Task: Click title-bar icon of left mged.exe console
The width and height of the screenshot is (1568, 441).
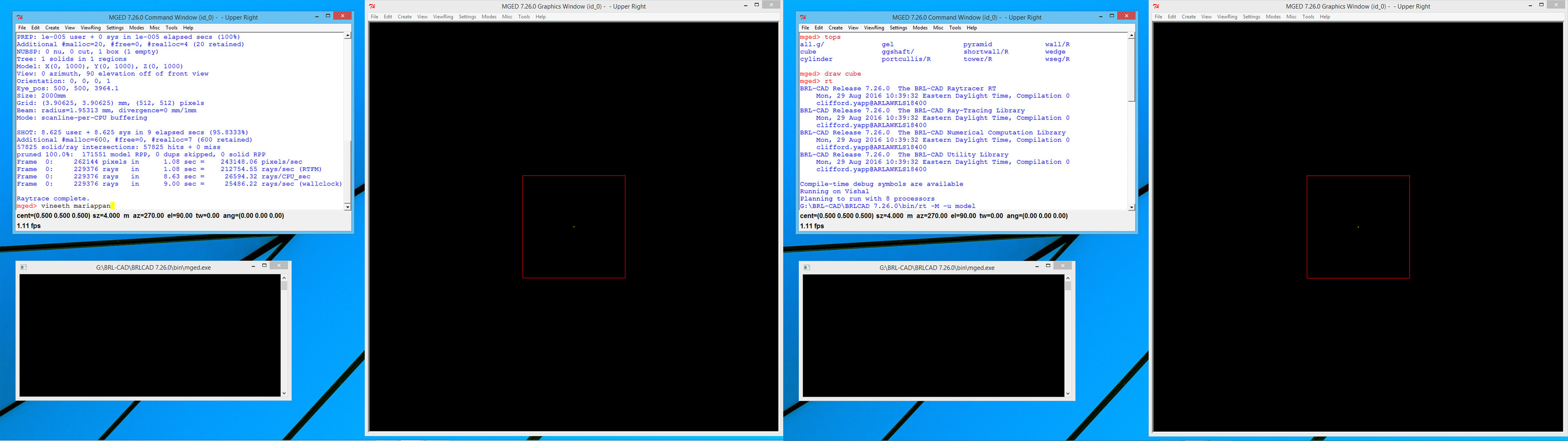Action: click(x=24, y=267)
